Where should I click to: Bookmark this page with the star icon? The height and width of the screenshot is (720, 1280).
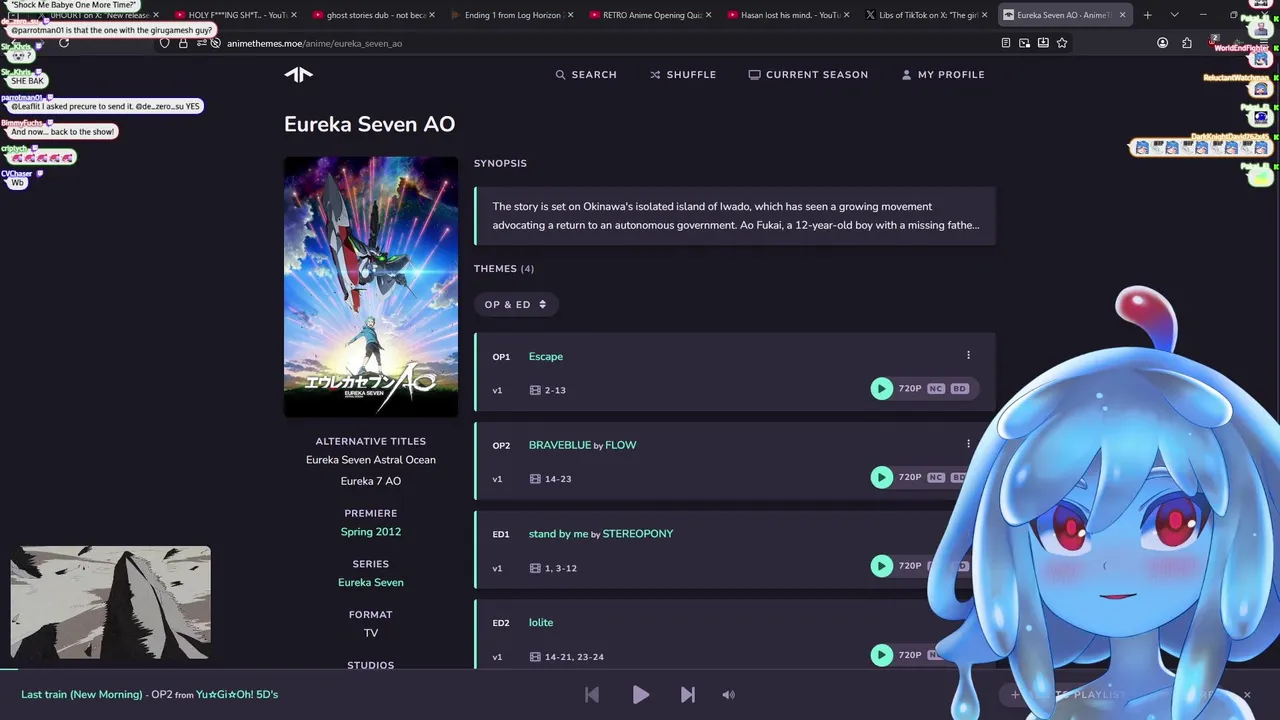tap(1062, 43)
